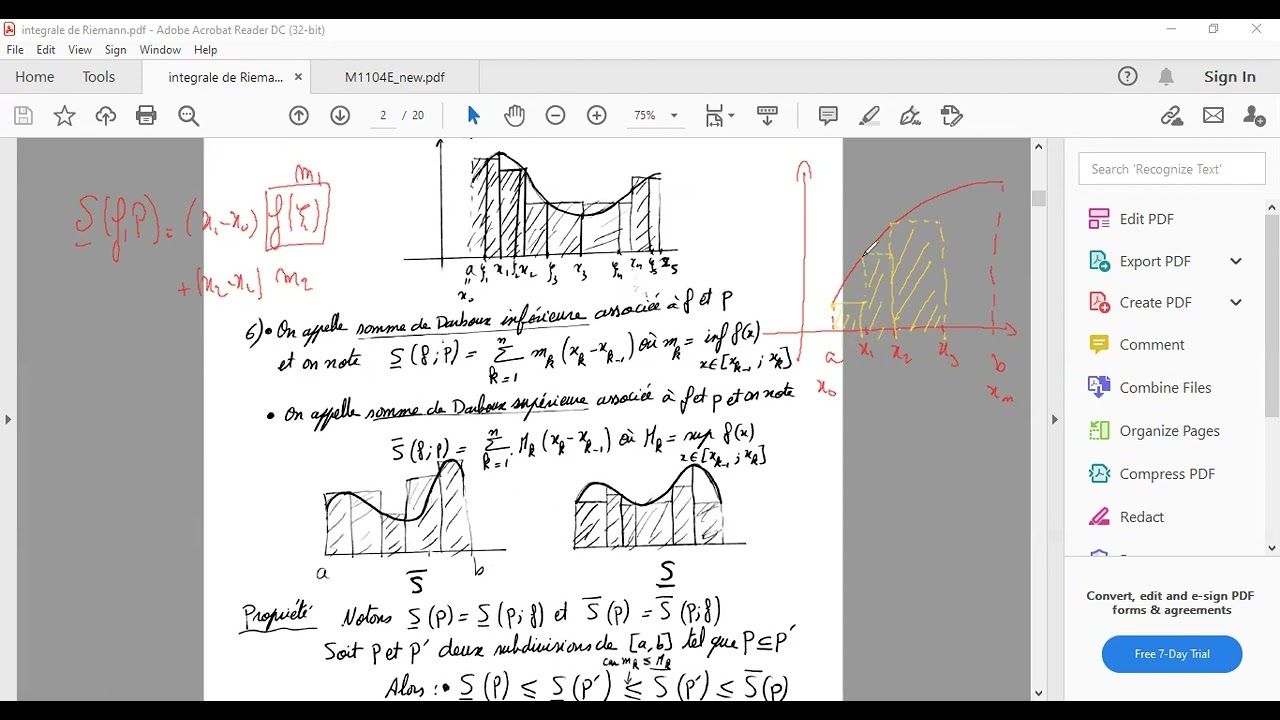Switch to the Tools tab

[99, 77]
